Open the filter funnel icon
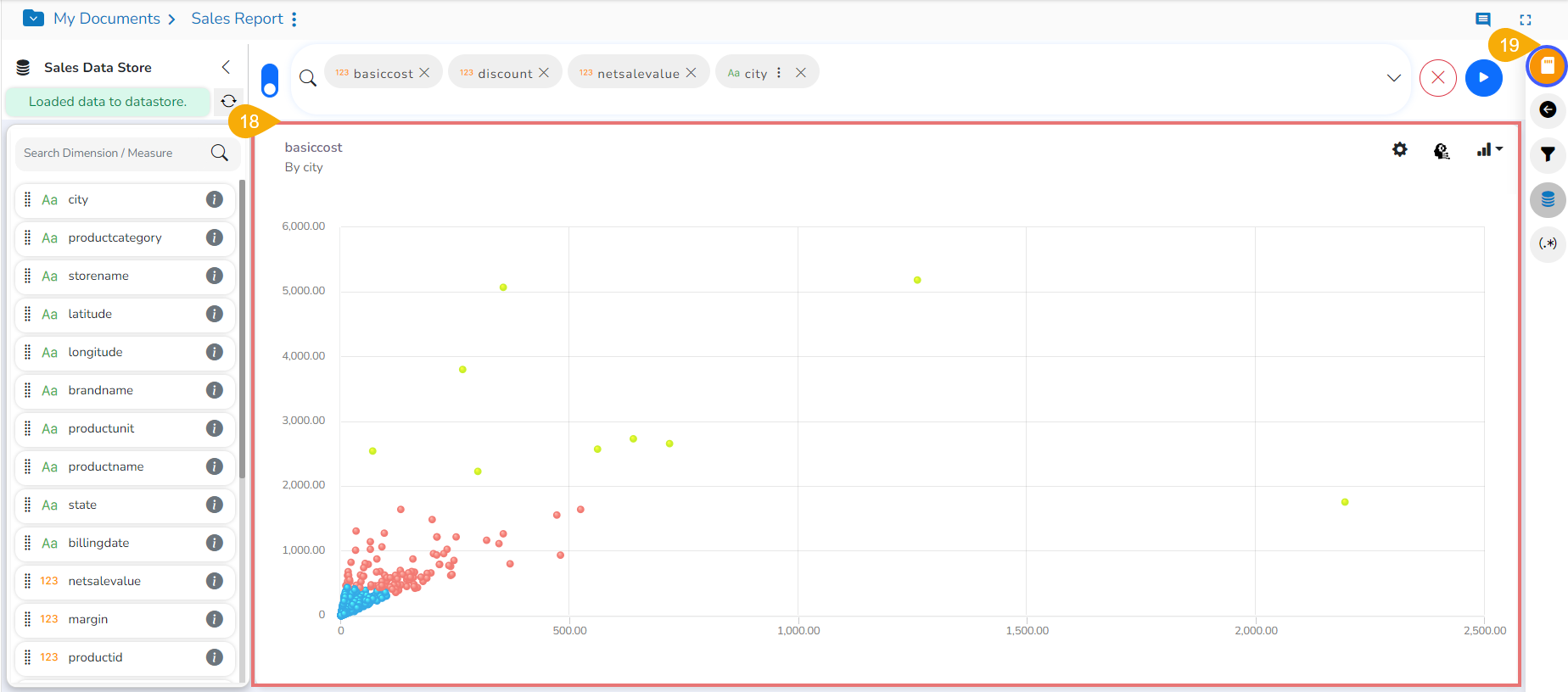Viewport: 1568px width, 692px height. tap(1548, 154)
